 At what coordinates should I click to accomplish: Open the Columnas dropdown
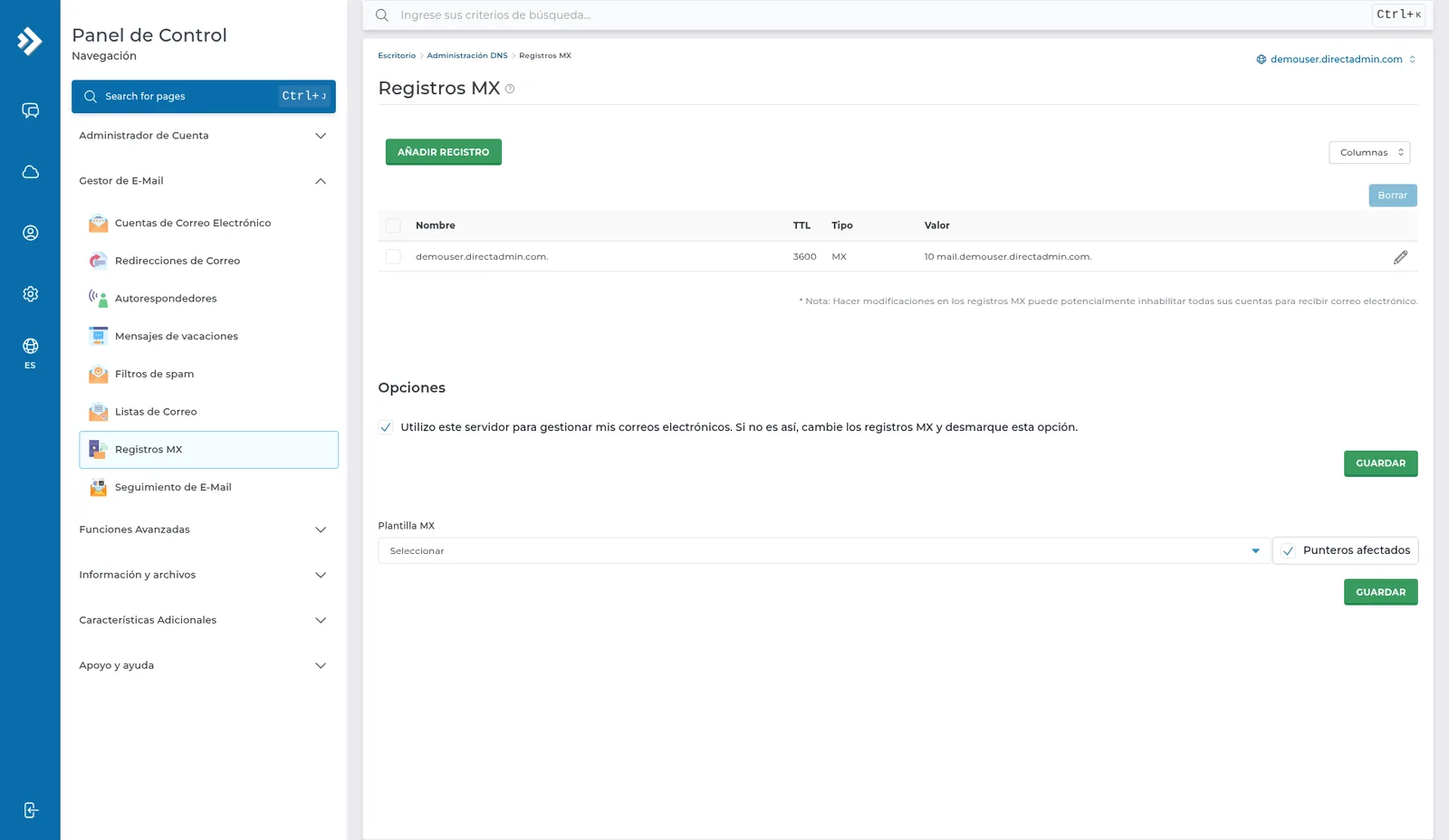coord(1369,152)
